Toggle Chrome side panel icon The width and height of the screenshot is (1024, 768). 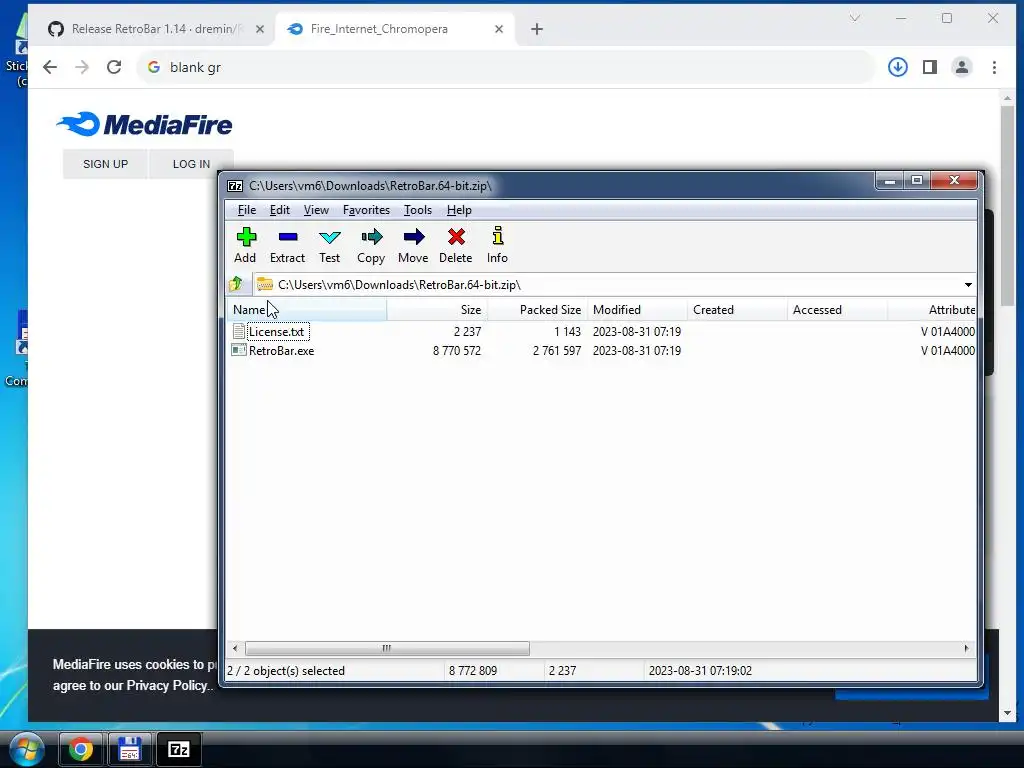tap(930, 67)
